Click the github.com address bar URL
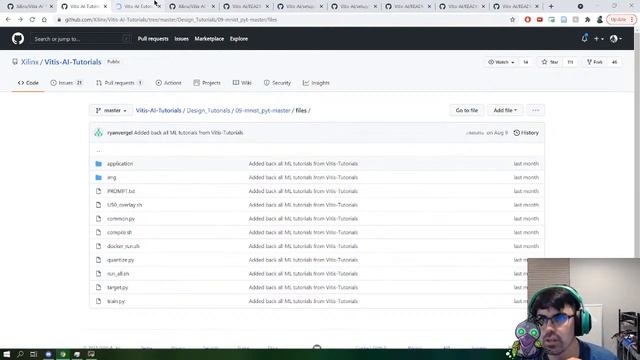Viewport: 640px width, 360px height. click(x=171, y=20)
